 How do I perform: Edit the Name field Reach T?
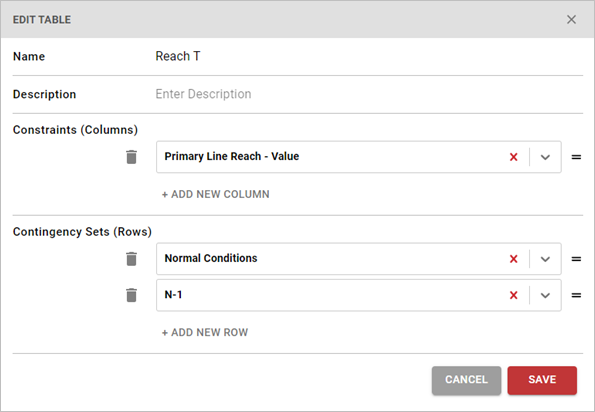coord(369,56)
